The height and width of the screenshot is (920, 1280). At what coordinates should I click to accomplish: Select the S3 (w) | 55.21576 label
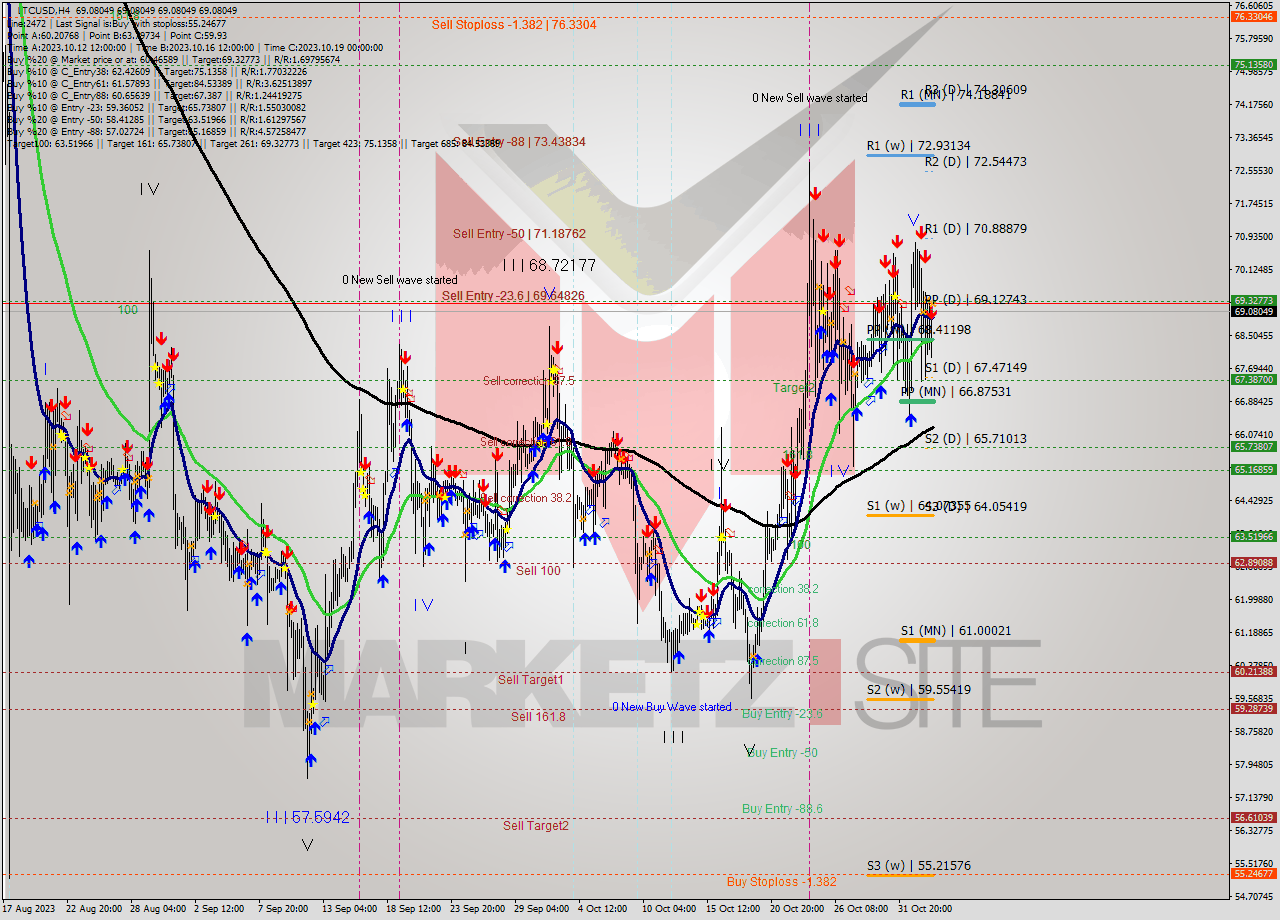tap(919, 865)
